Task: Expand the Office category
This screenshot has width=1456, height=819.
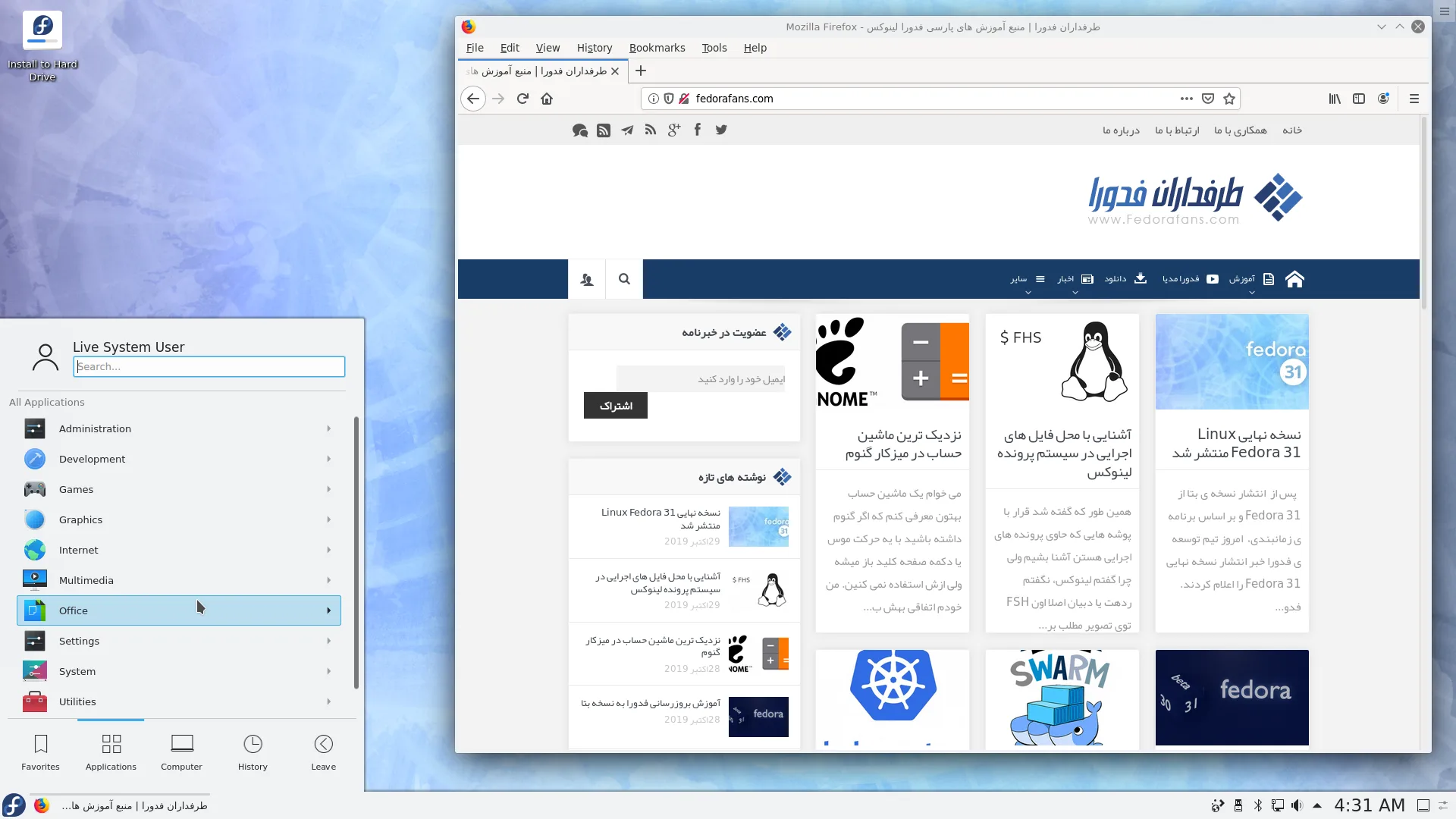Action: tap(179, 610)
